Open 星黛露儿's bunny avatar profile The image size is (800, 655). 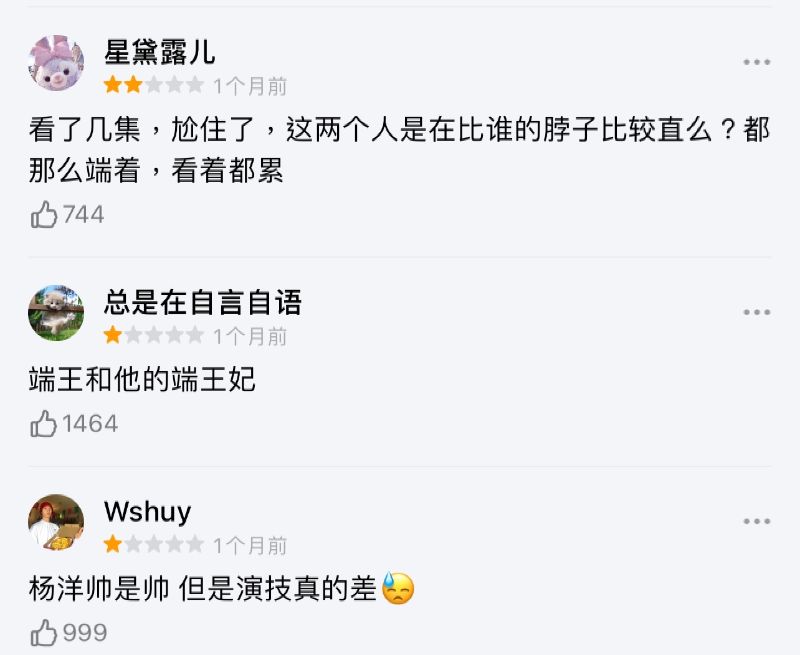tap(56, 63)
